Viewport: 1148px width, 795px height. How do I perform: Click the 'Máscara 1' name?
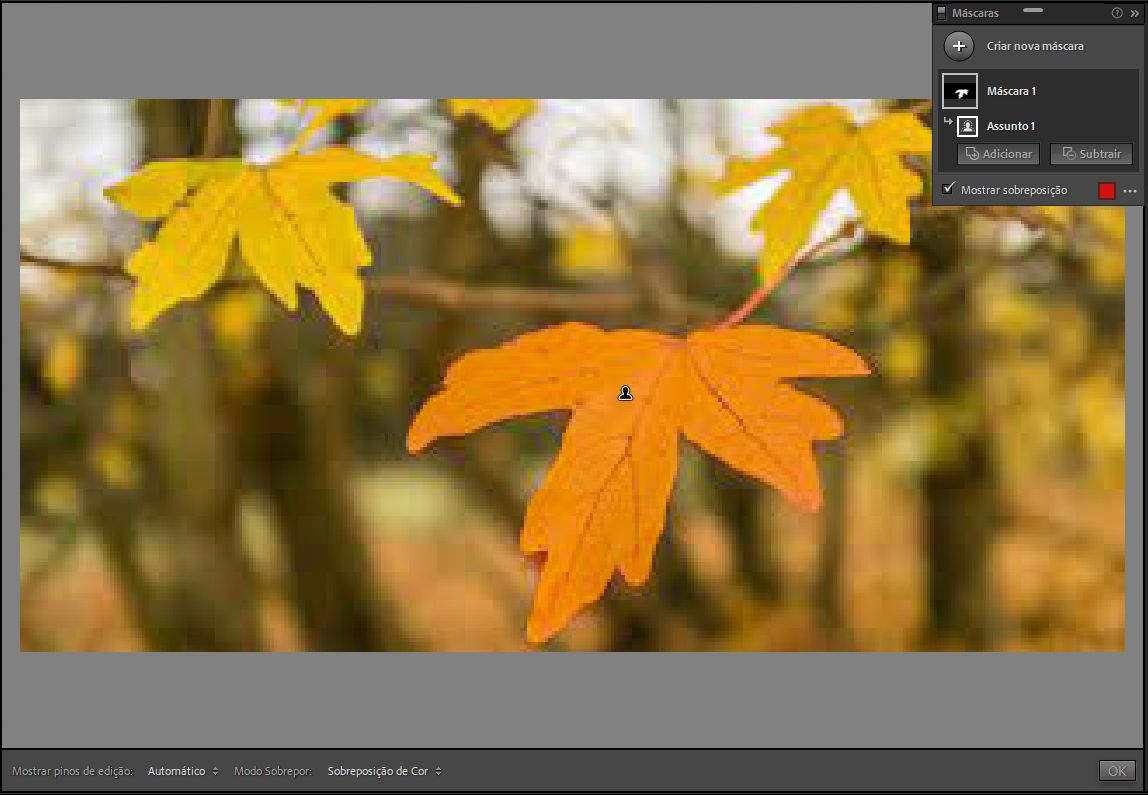(x=1011, y=92)
